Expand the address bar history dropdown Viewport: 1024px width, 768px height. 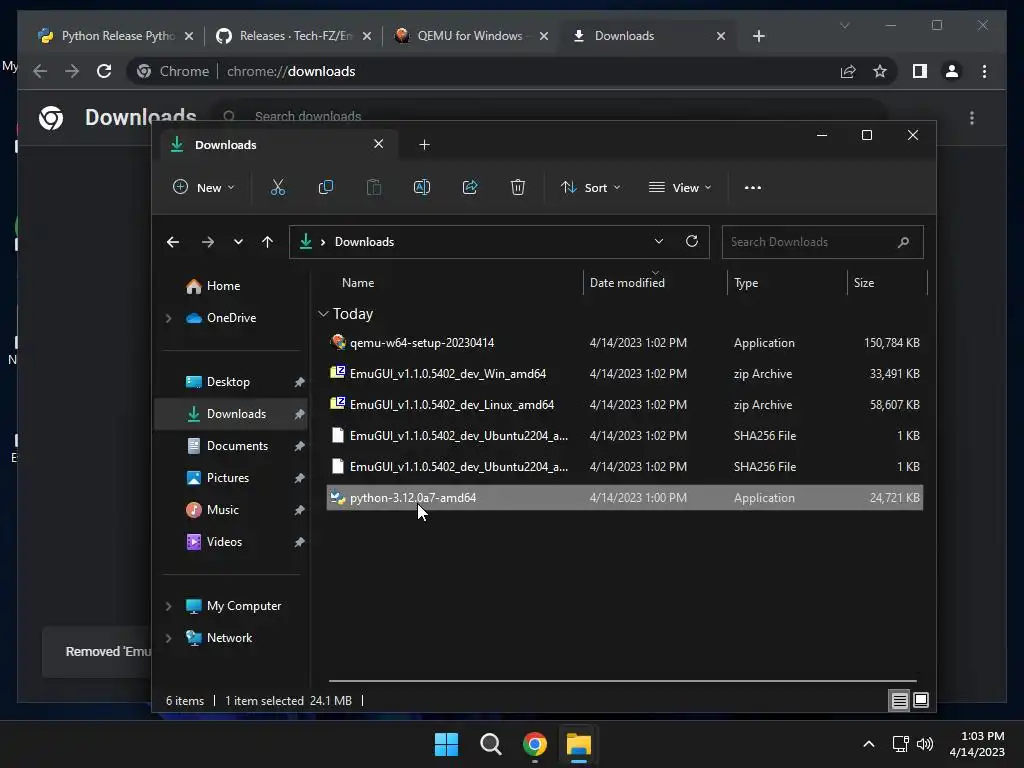pos(658,242)
